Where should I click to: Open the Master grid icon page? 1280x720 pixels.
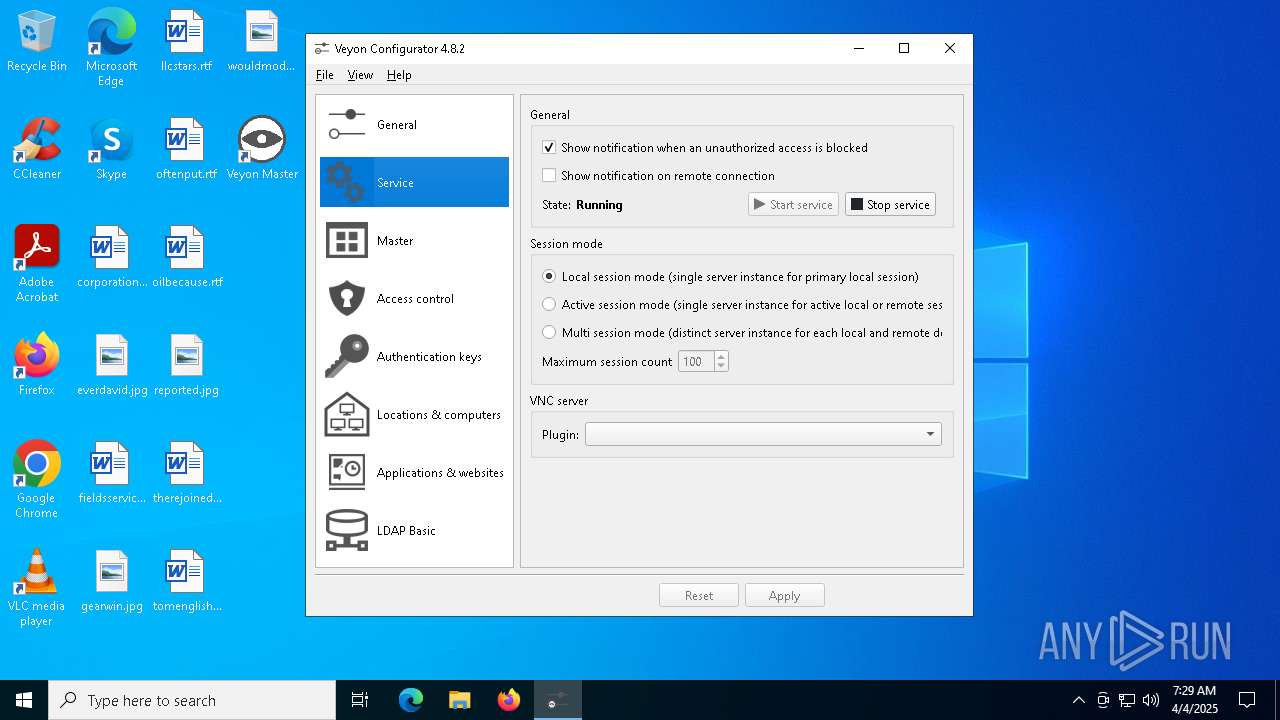tap(347, 241)
